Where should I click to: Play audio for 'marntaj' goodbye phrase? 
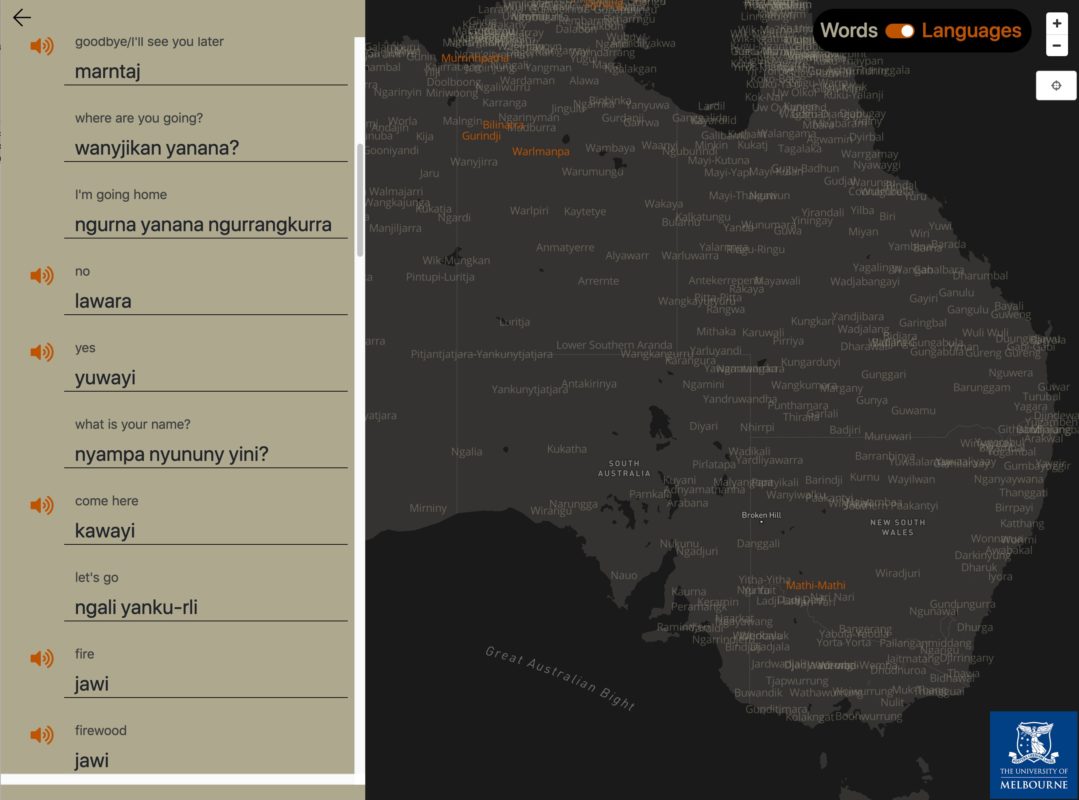(x=42, y=46)
